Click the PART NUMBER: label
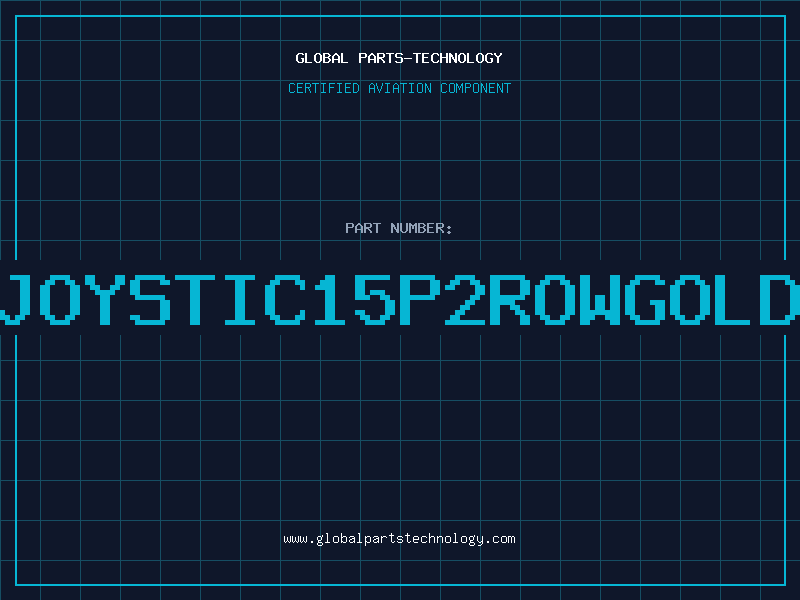800x600 pixels. pos(399,228)
